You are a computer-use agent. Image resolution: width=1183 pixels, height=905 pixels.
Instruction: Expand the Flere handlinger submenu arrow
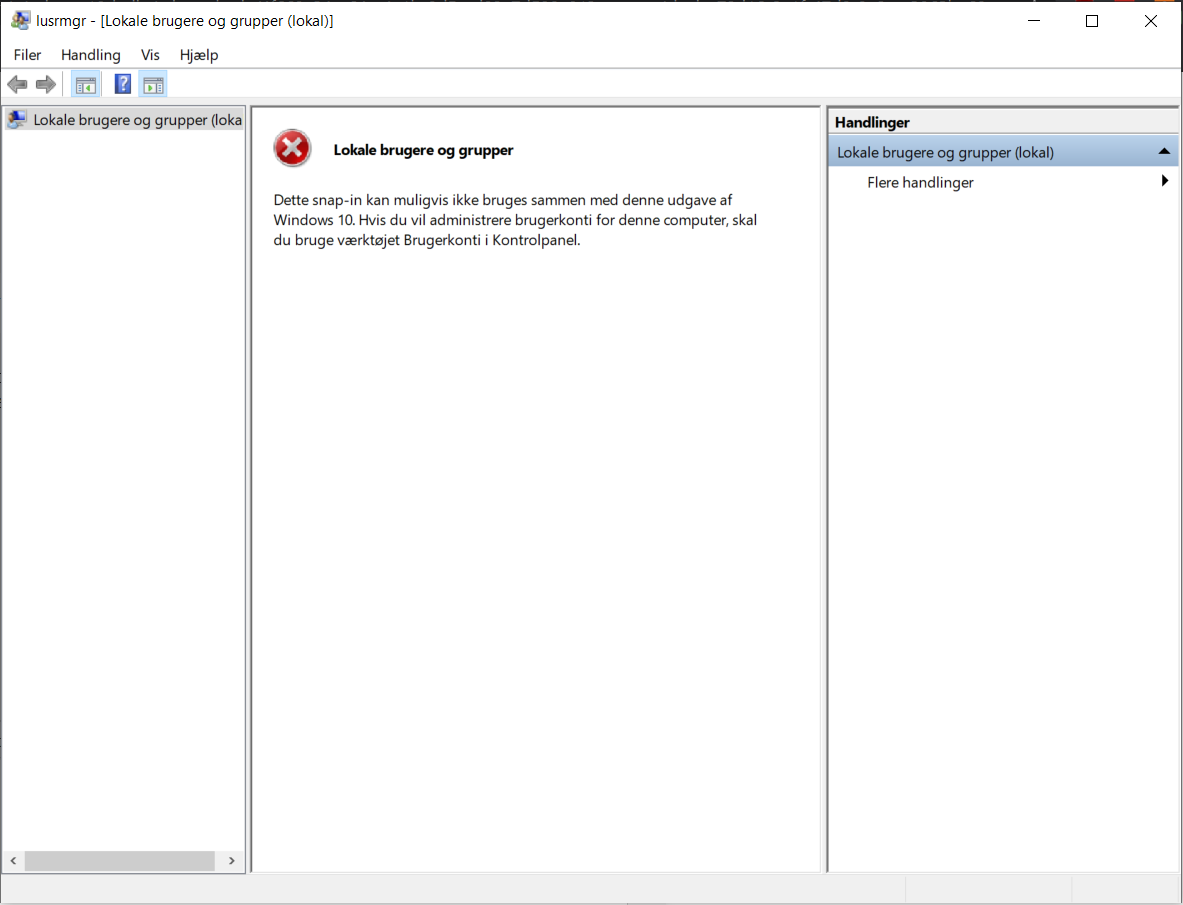coord(1165,181)
